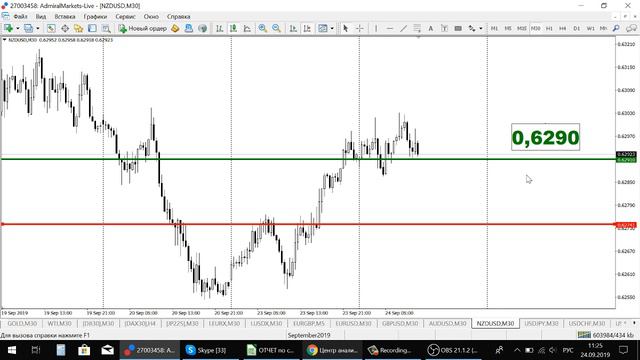Open the Navigator folder-star icon
640x360 pixels.
[x=78, y=28]
